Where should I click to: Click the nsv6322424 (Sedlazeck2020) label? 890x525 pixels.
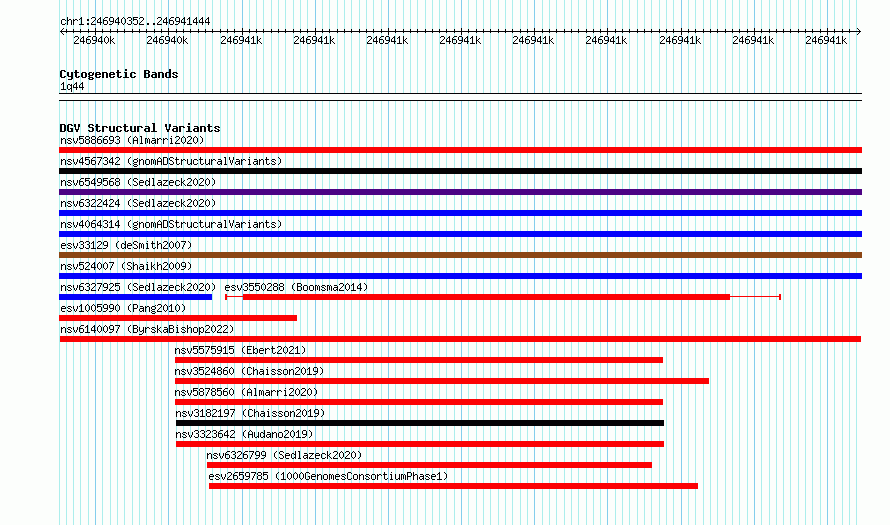tap(138, 203)
